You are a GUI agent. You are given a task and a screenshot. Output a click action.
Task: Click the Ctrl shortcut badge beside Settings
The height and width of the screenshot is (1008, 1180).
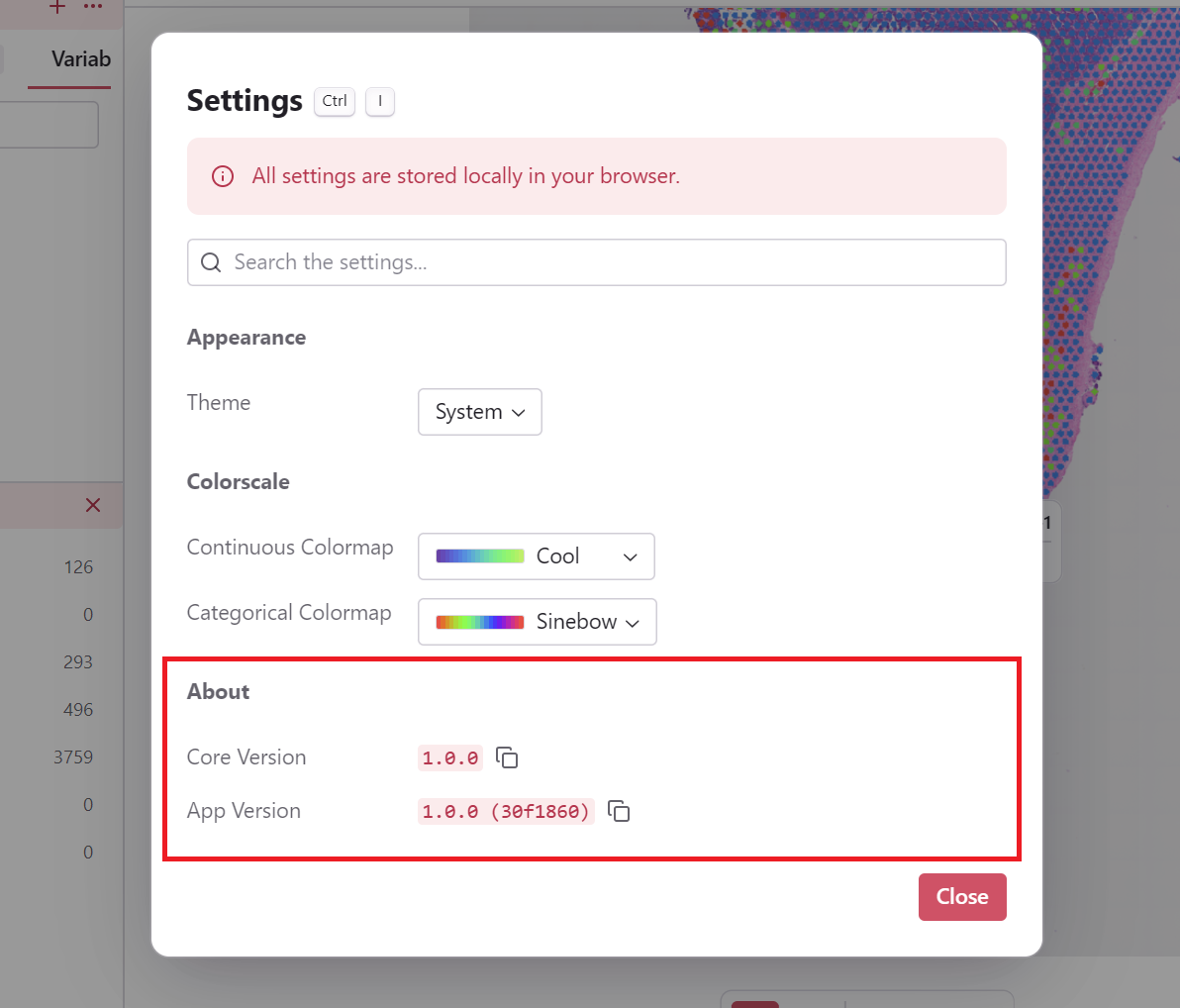[334, 101]
